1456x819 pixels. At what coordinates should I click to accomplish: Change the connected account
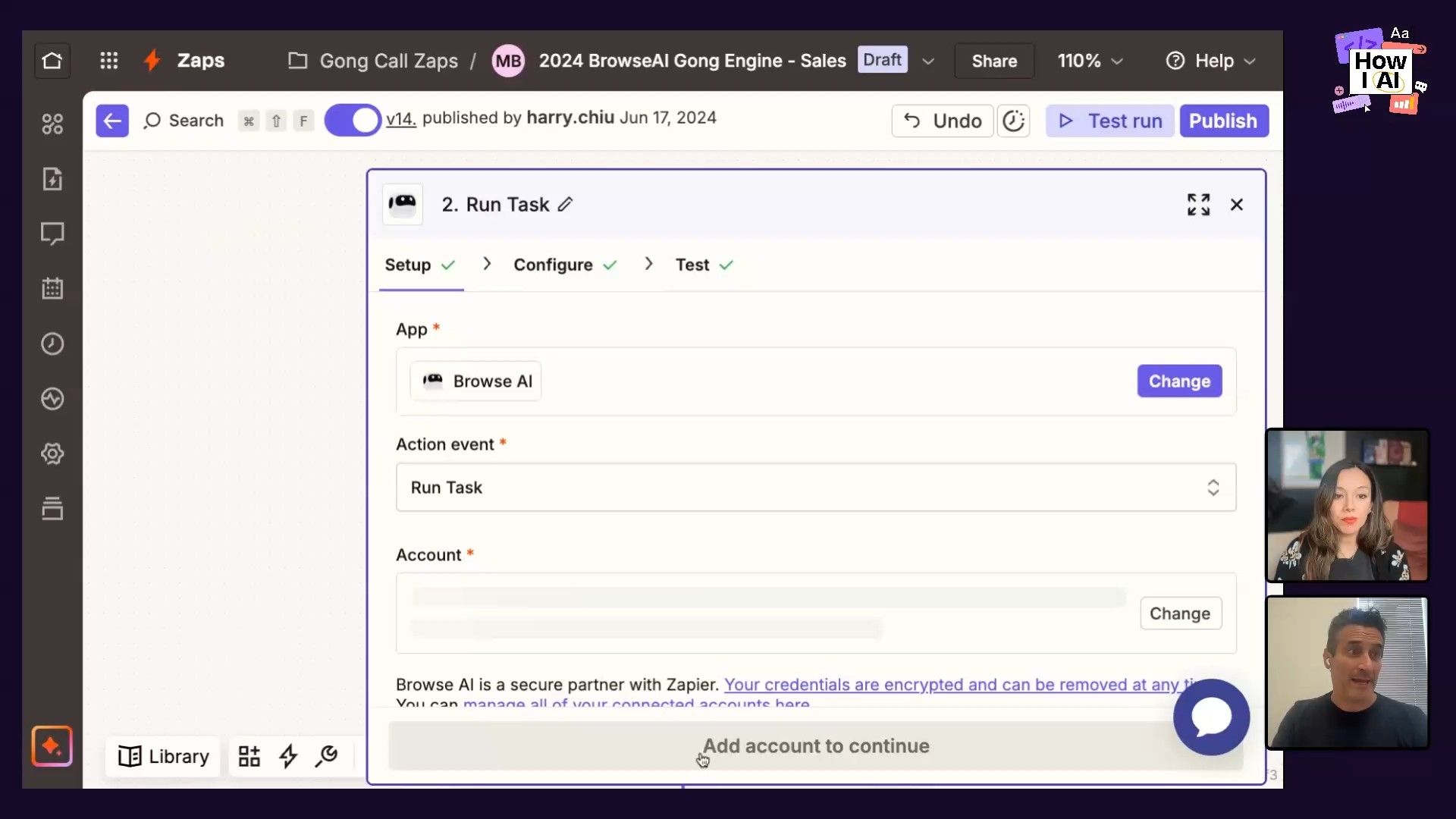tap(1180, 613)
